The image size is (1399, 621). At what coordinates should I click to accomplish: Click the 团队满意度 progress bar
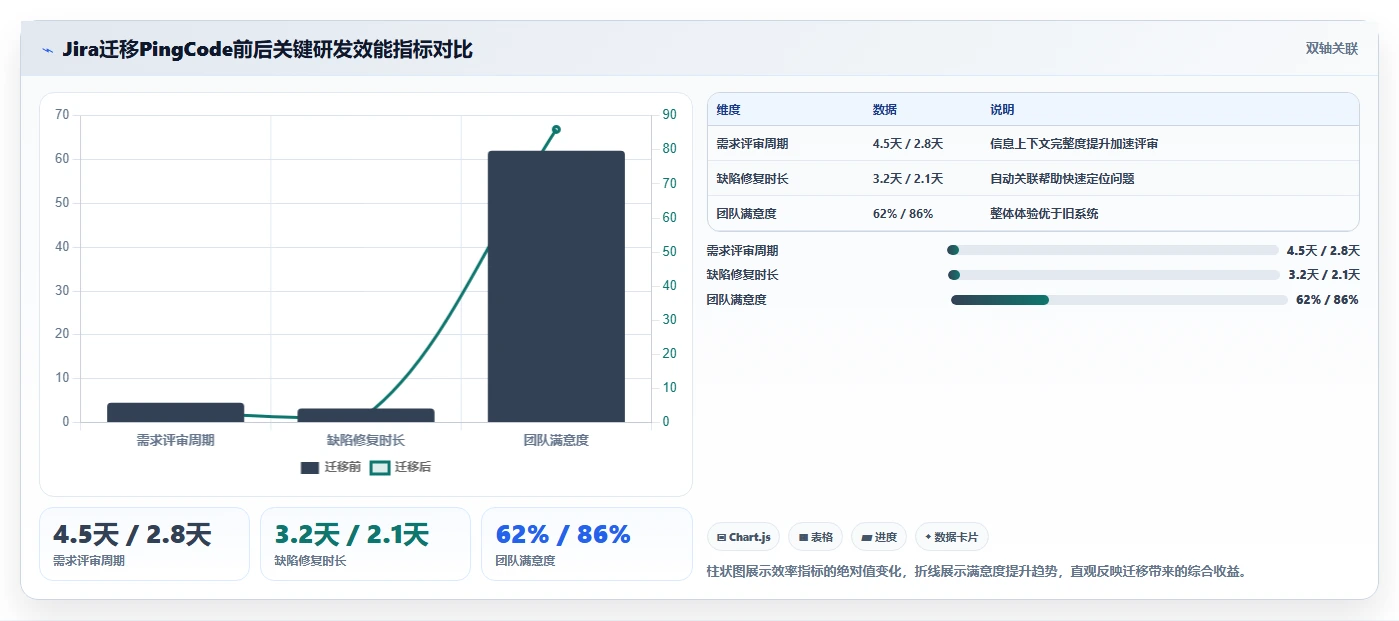[1119, 300]
